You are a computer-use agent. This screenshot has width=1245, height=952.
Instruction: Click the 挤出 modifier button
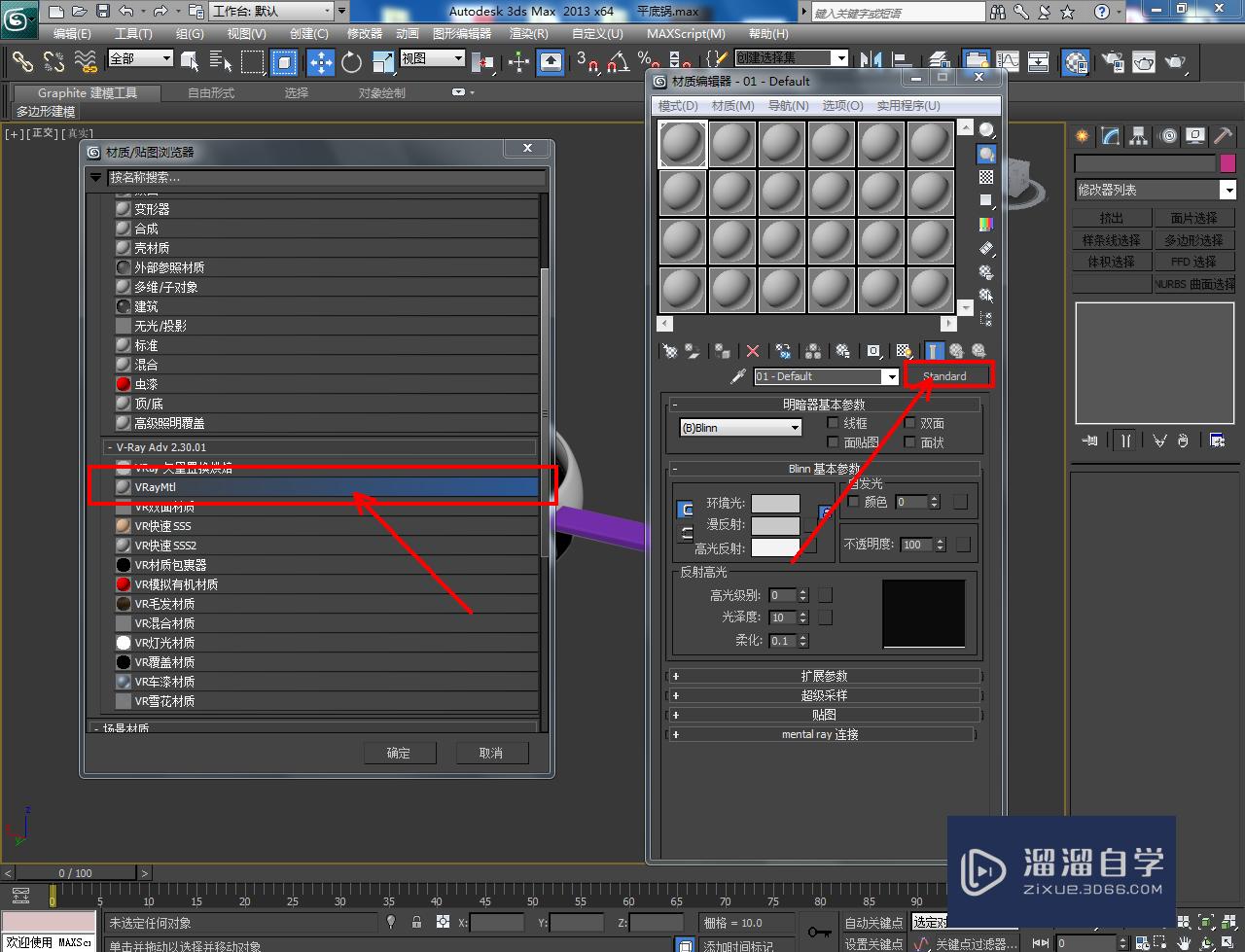[x=1112, y=218]
